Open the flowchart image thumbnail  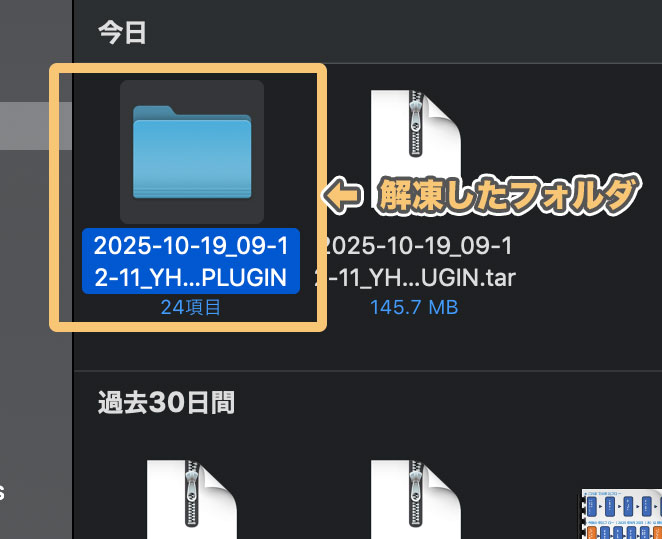coord(621,514)
